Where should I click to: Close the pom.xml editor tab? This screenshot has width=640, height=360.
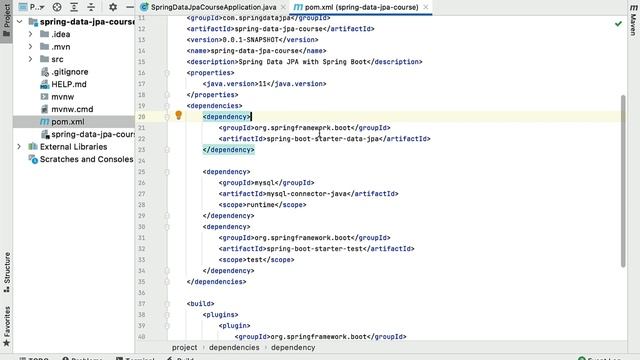(426, 7)
